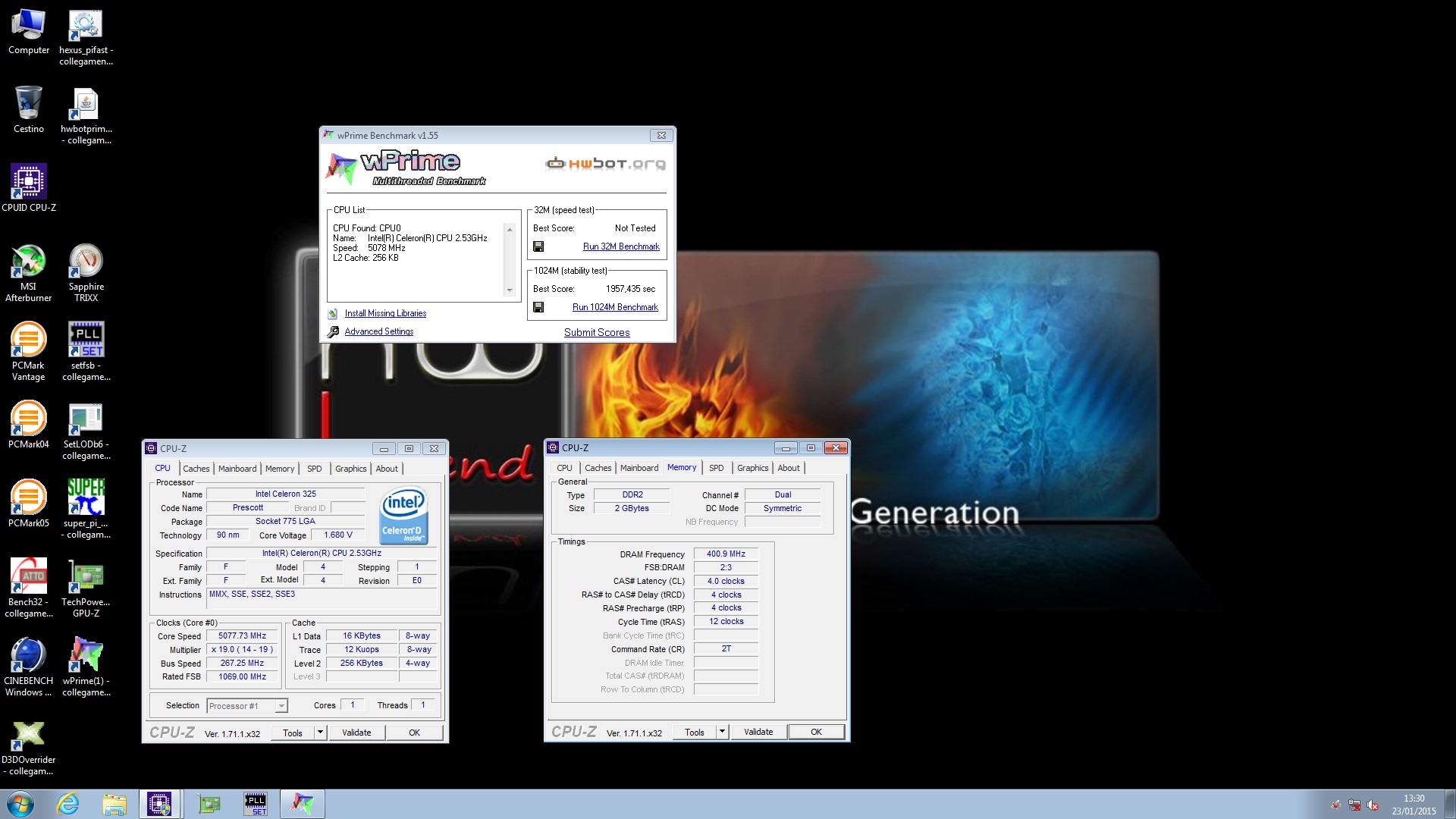Click the Install Missing Libraries icon
The image size is (1456, 819).
[333, 313]
